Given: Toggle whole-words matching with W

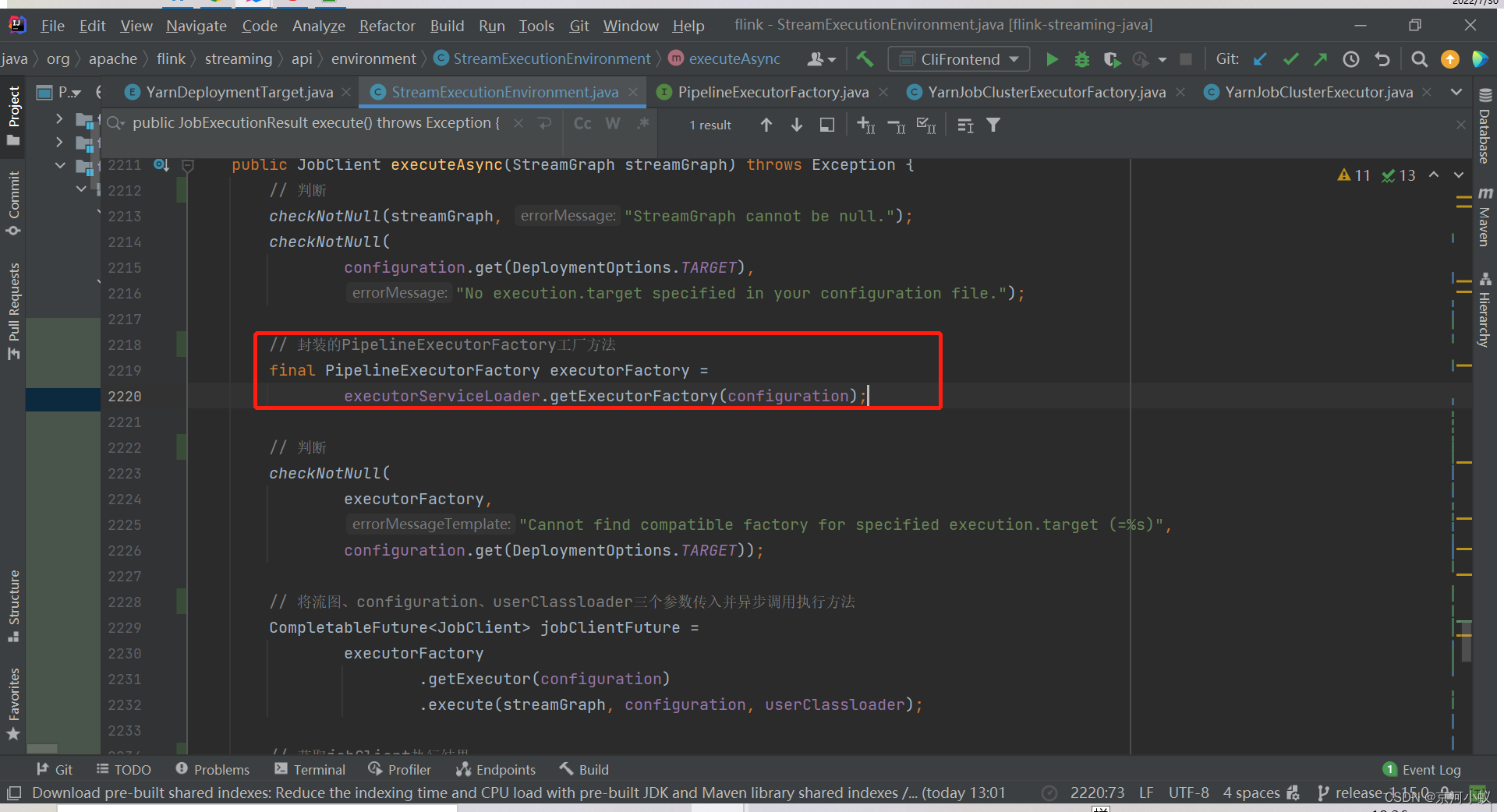Looking at the screenshot, I should click(613, 123).
